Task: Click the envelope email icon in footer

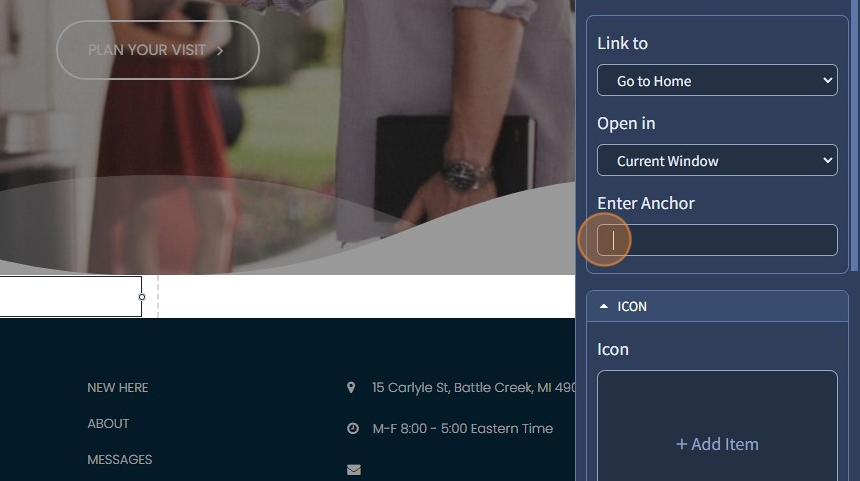Action: (354, 469)
